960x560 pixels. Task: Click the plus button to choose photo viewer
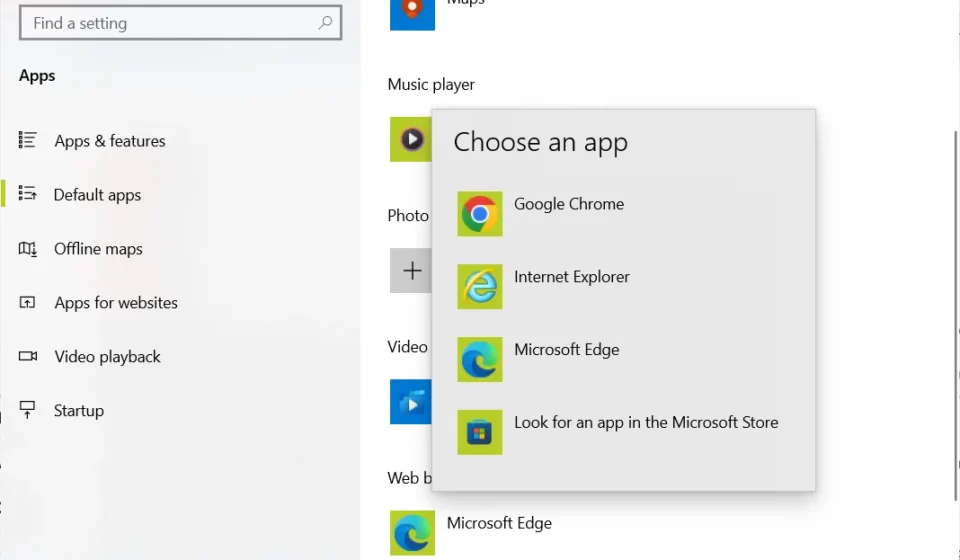pyautogui.click(x=411, y=271)
